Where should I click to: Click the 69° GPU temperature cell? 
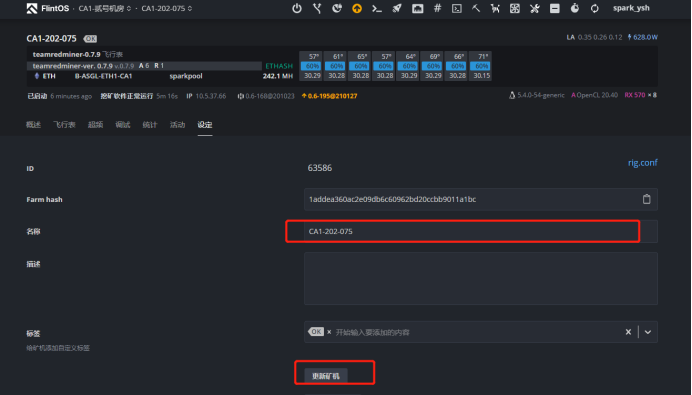point(433,56)
